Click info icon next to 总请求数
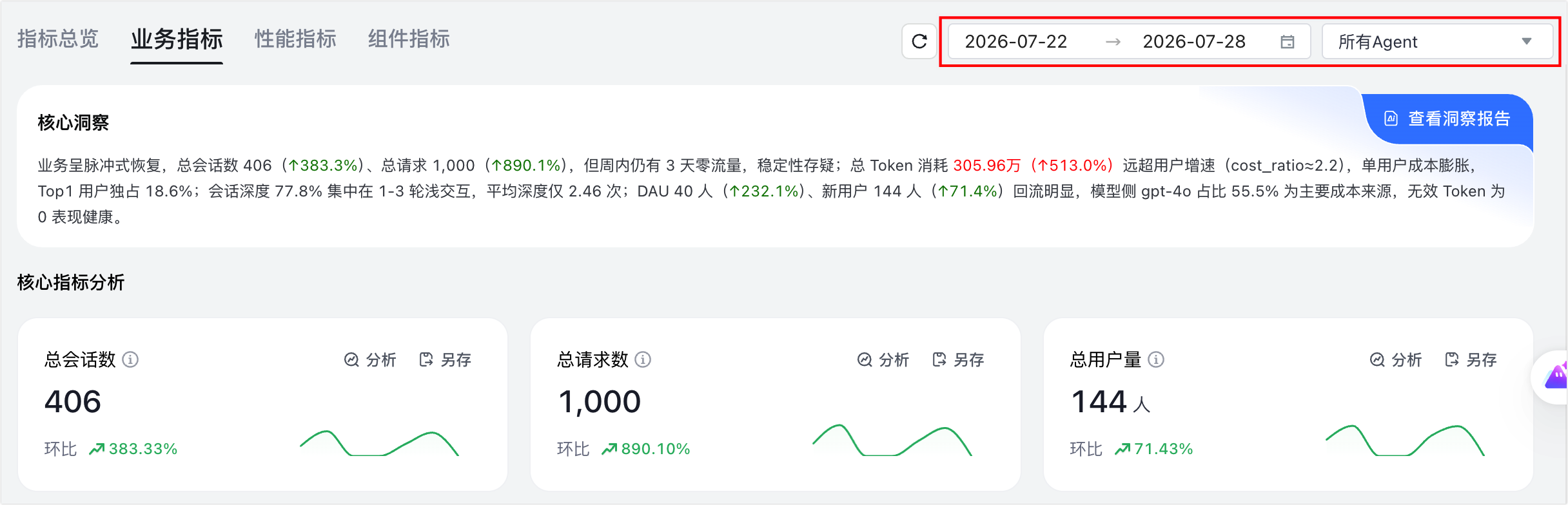 point(643,359)
